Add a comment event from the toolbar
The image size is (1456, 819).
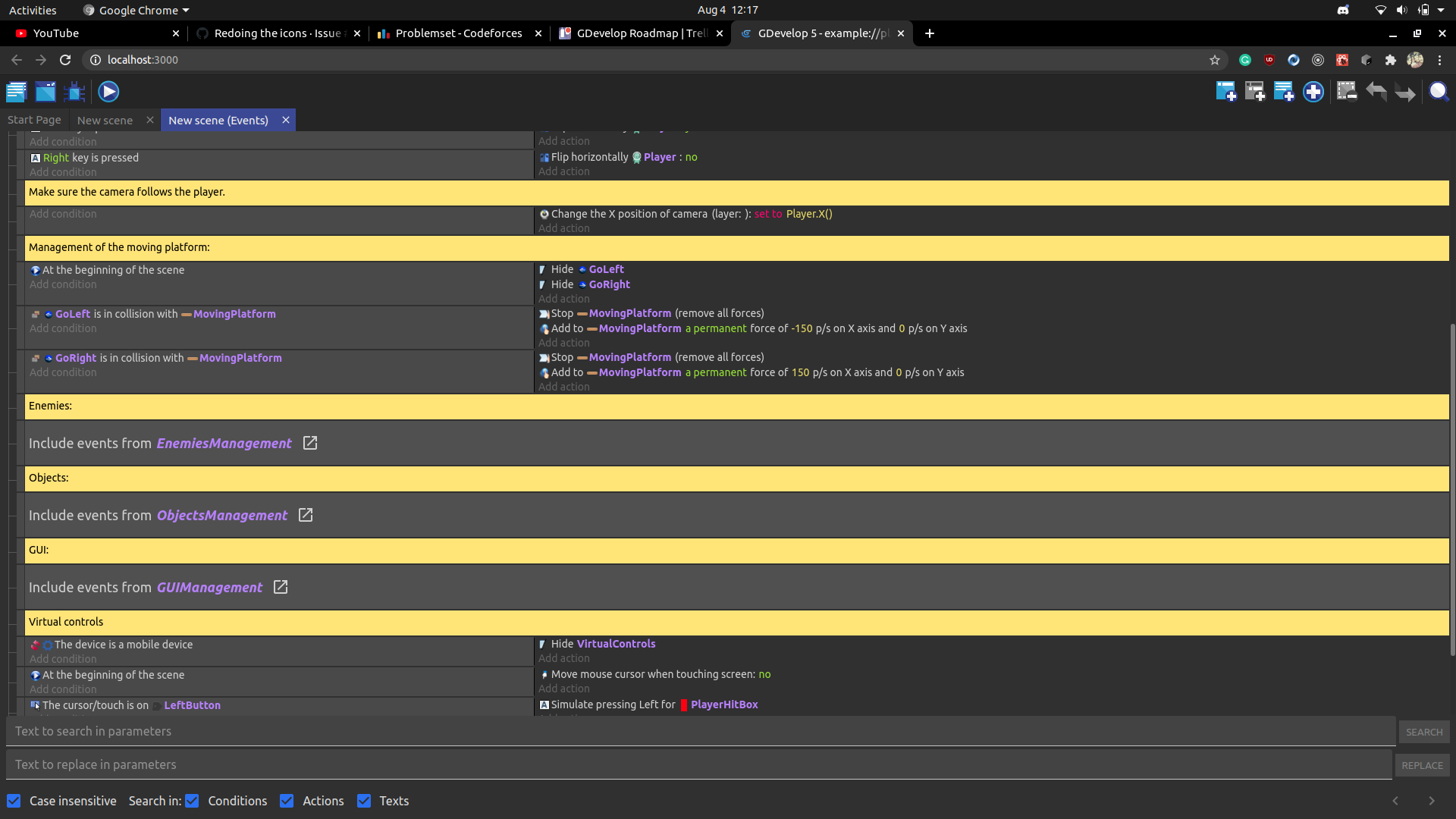pyautogui.click(x=1284, y=92)
